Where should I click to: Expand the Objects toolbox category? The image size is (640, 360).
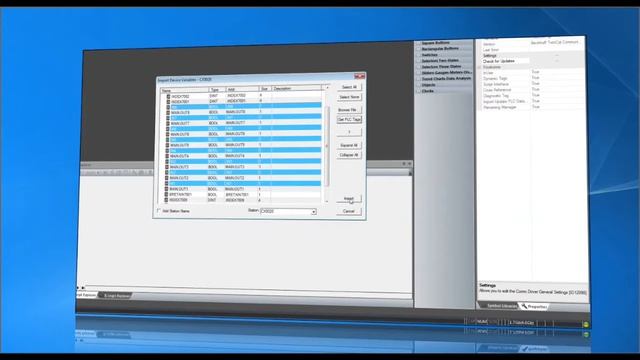[x=444, y=85]
